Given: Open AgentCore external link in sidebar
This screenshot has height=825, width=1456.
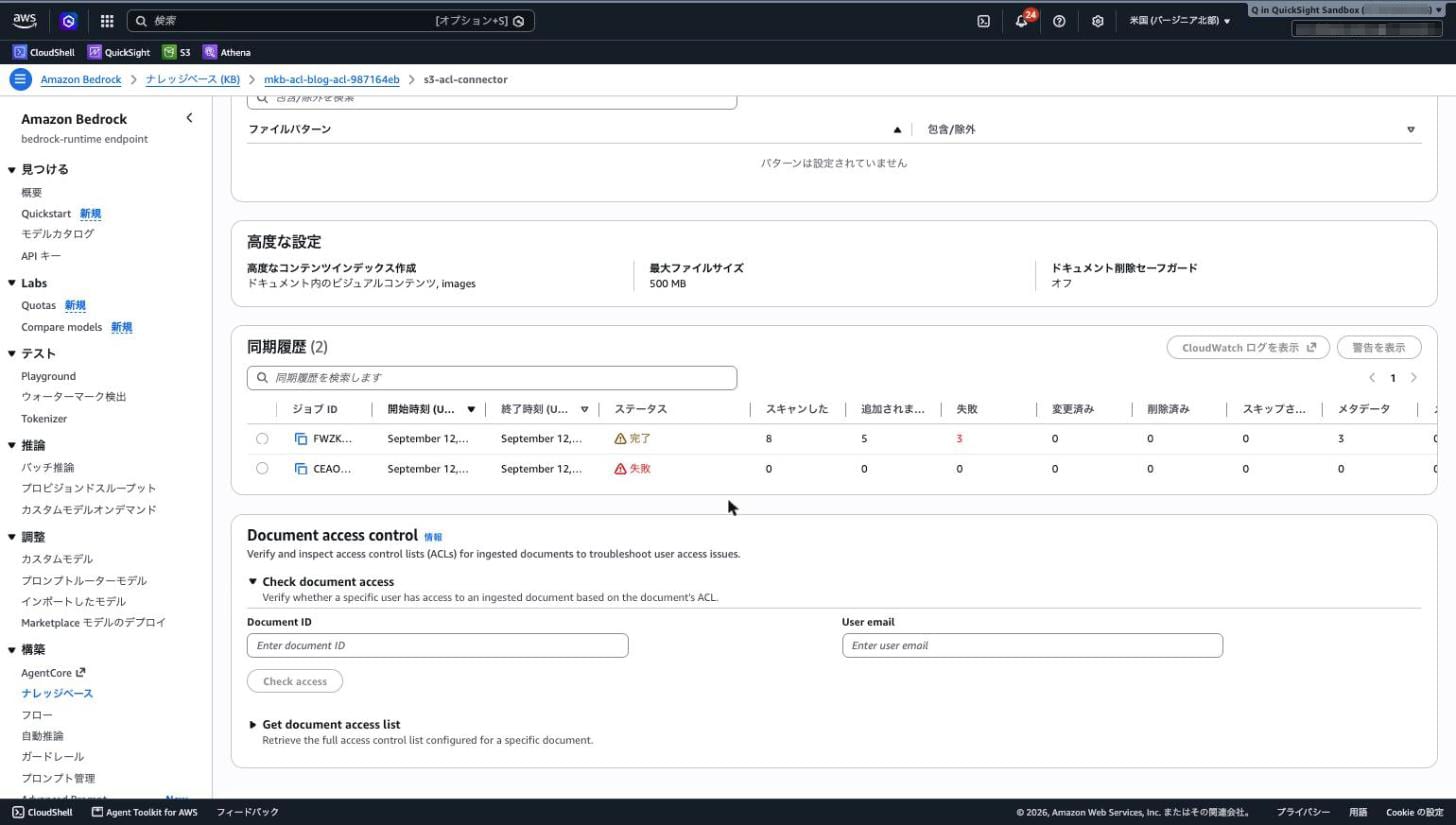Looking at the screenshot, I should pos(53,673).
